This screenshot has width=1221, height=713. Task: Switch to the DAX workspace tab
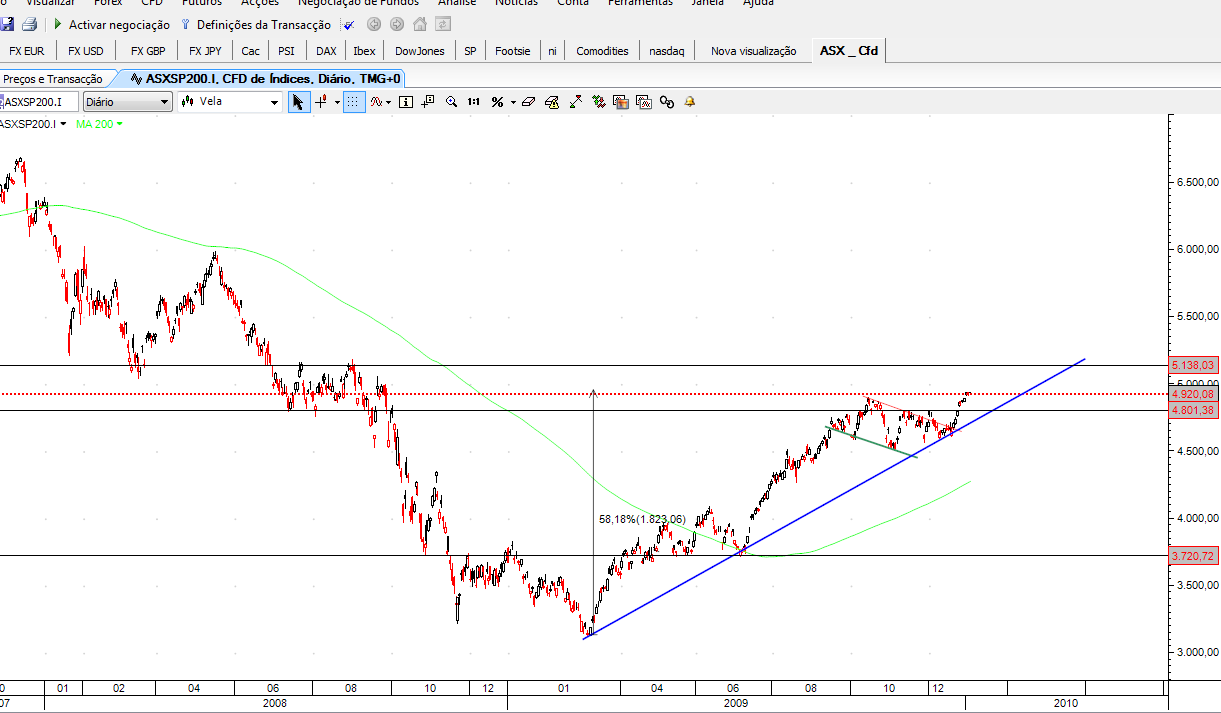(326, 51)
